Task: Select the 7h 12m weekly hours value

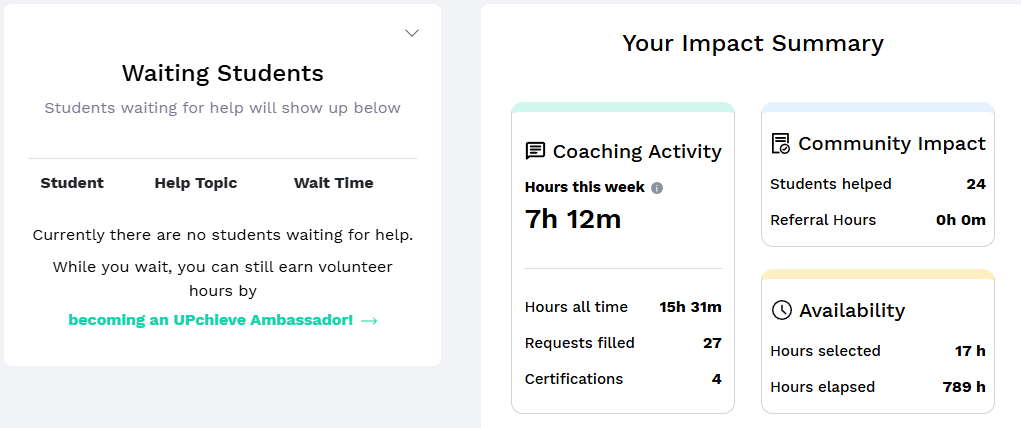Action: pyautogui.click(x=573, y=219)
